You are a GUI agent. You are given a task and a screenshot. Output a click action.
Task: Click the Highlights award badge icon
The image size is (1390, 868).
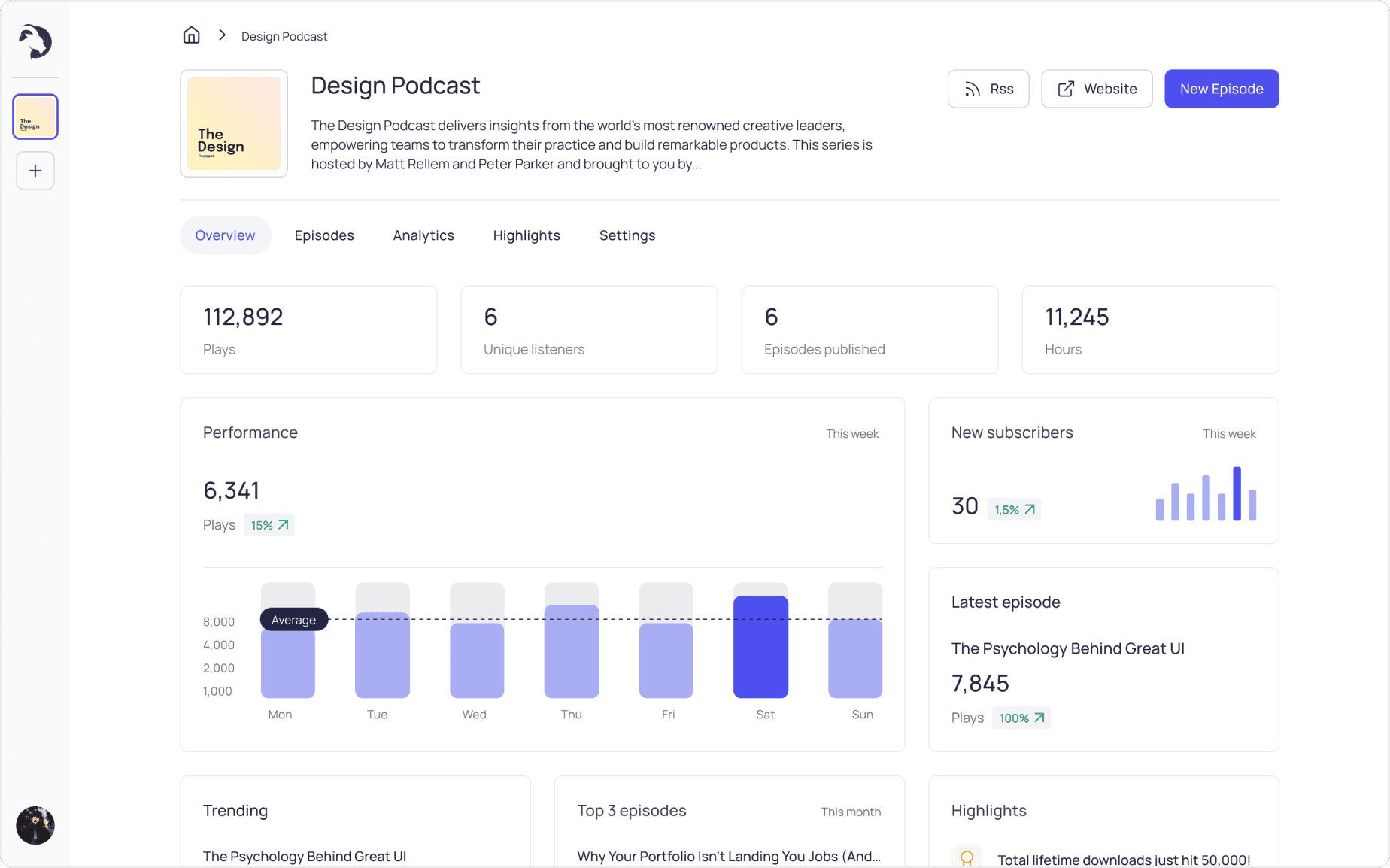pyautogui.click(x=967, y=858)
